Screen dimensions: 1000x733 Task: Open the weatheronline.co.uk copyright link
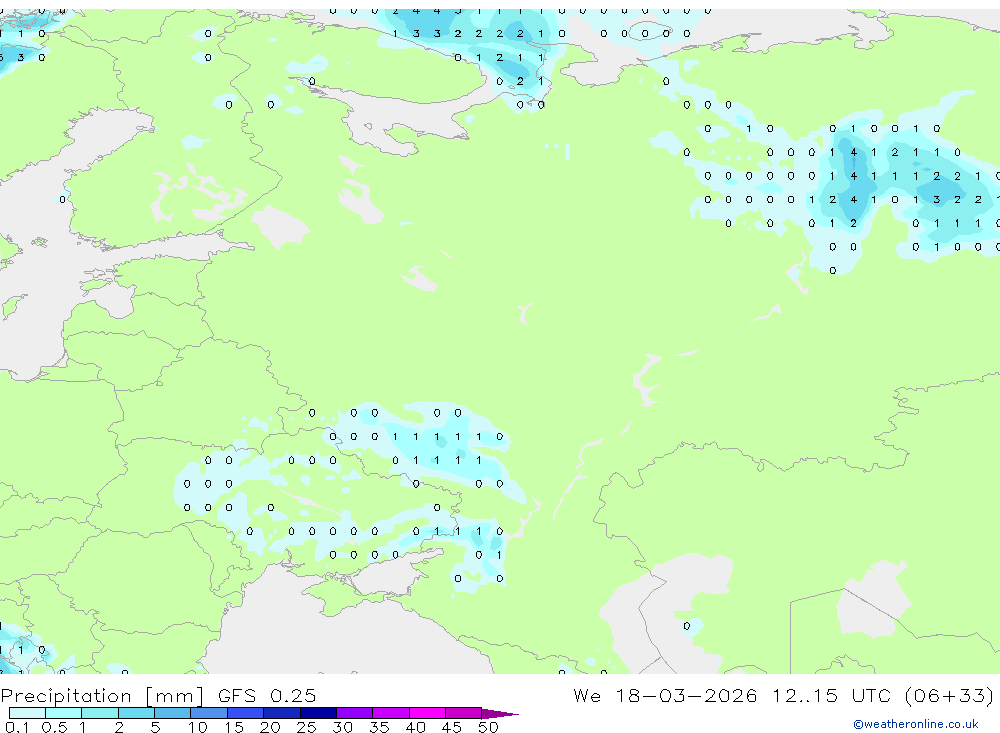point(915,724)
